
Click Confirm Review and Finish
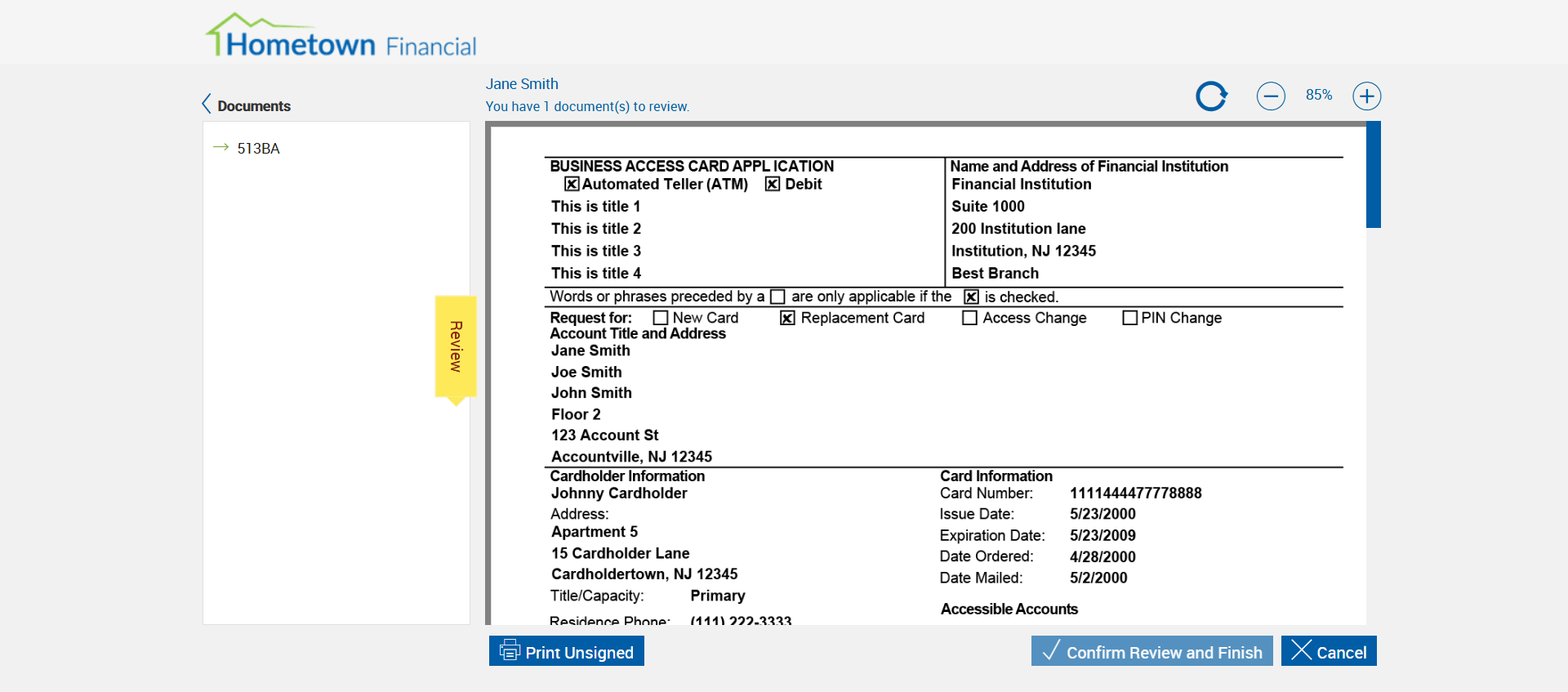pyautogui.click(x=1151, y=651)
